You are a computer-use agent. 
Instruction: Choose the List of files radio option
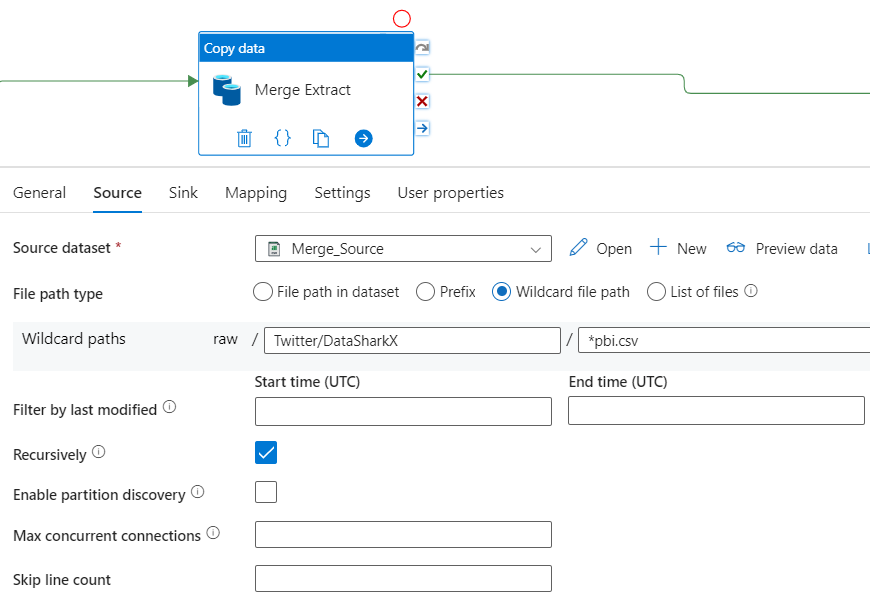[x=656, y=292]
